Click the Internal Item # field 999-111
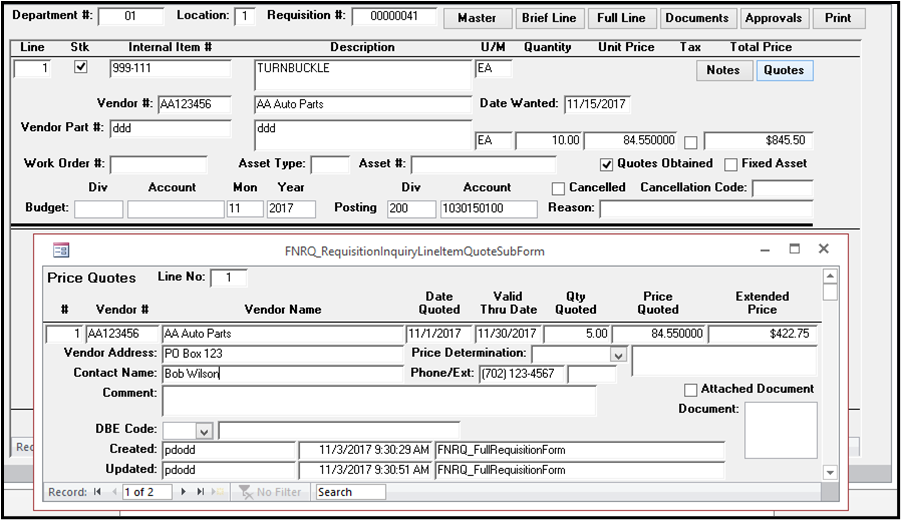 click(170, 68)
